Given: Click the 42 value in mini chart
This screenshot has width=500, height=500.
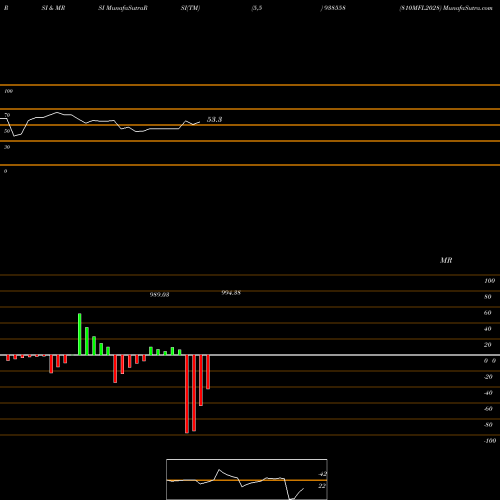Looking at the screenshot, I should pyautogui.click(x=322, y=474).
